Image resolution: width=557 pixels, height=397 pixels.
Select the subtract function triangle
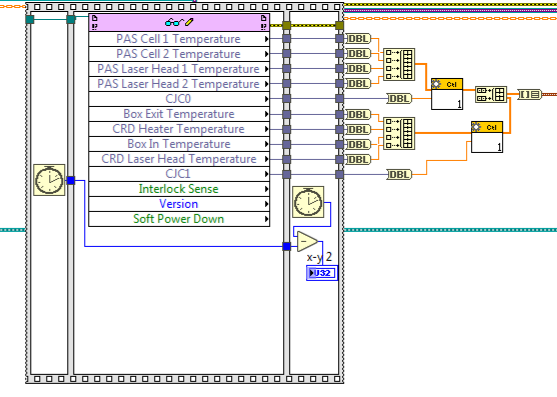tap(307, 241)
